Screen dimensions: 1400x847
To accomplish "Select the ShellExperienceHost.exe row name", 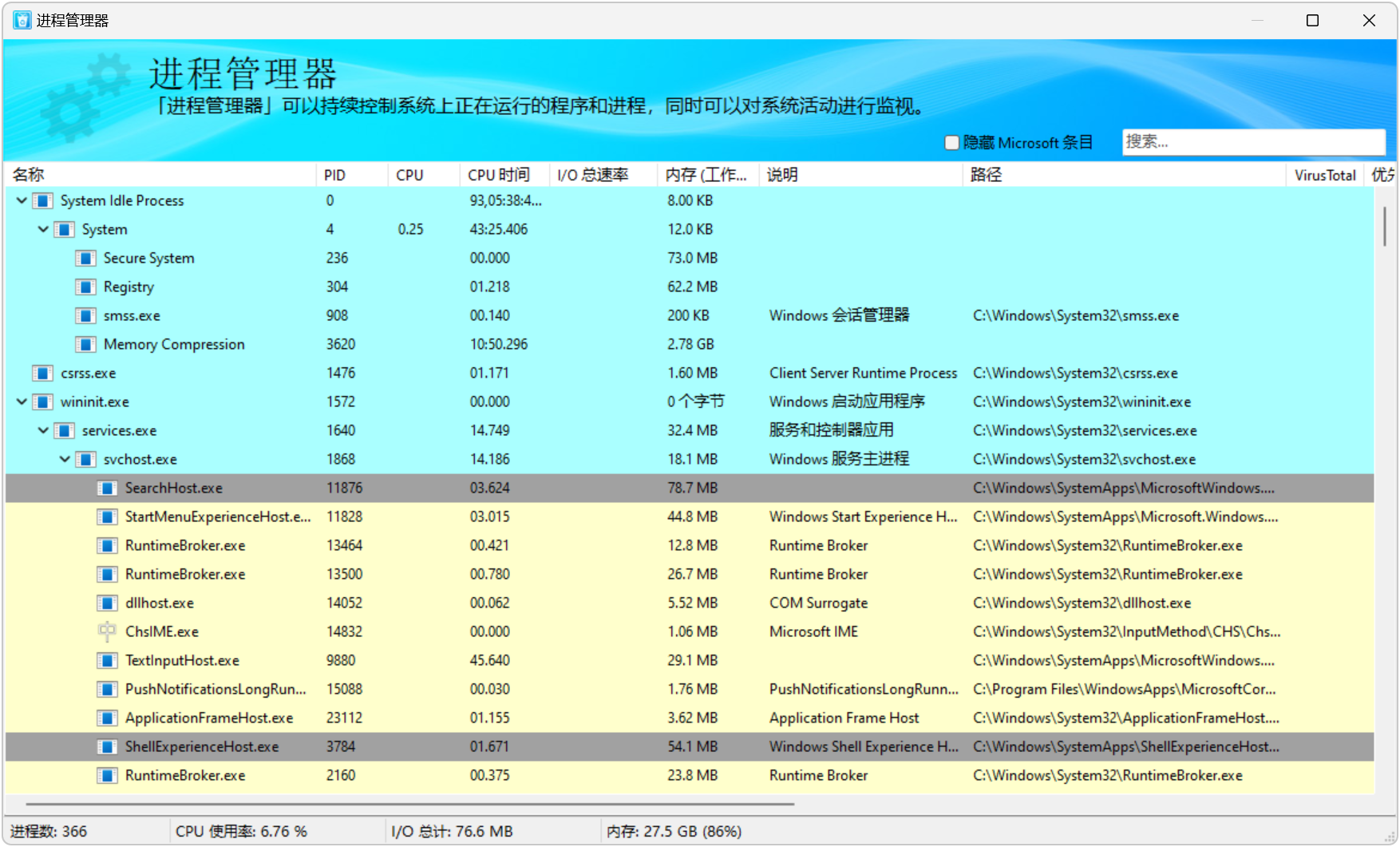I will tap(202, 746).
